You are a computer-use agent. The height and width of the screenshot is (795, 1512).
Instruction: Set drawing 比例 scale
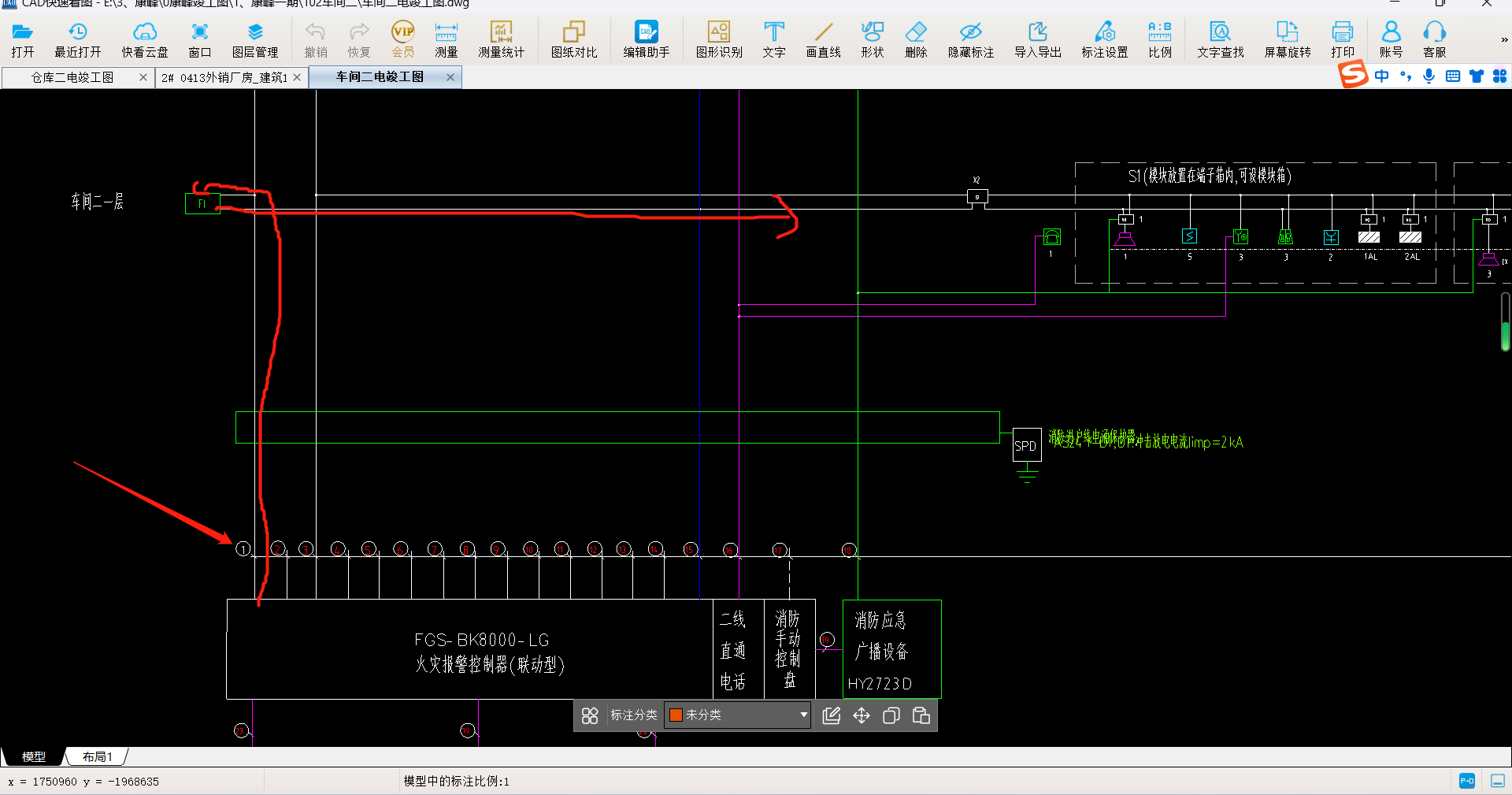tap(1160, 39)
